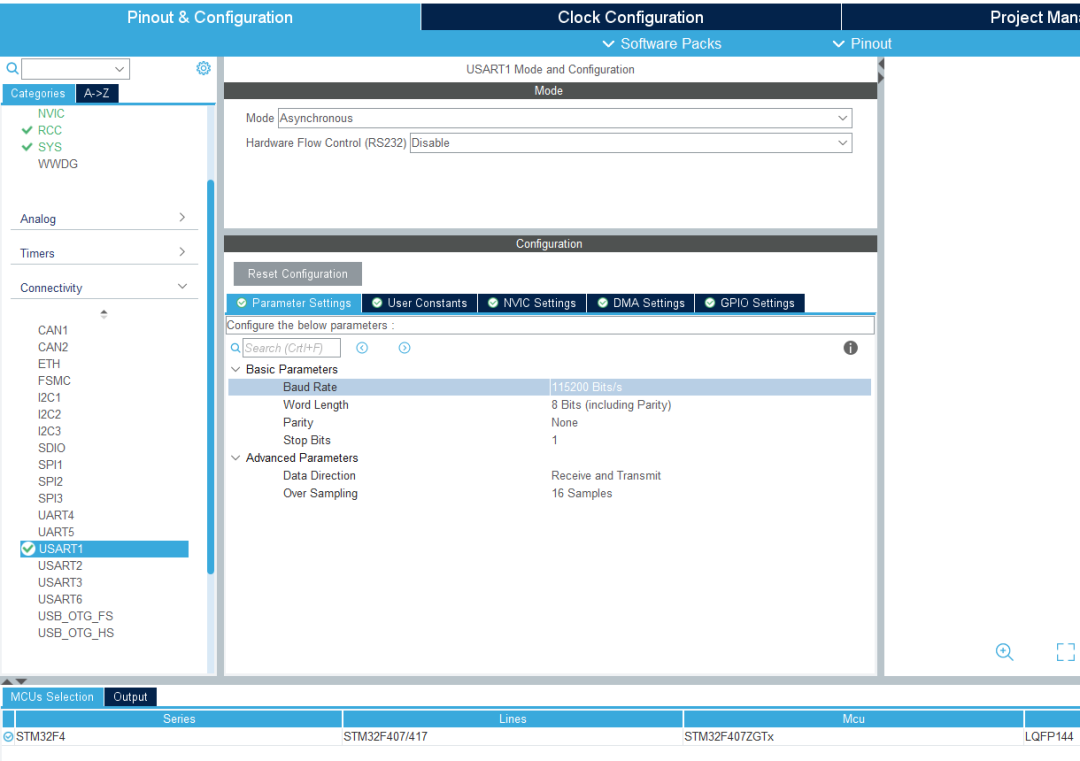Click the fit-to-screen brackets icon
Screen dimensions: 1080x761
[1066, 651]
